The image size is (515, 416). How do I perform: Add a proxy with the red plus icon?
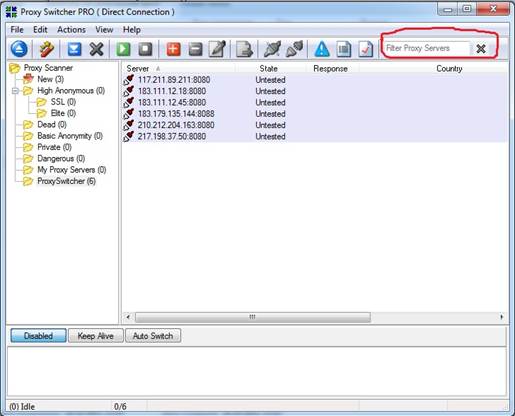(x=173, y=49)
